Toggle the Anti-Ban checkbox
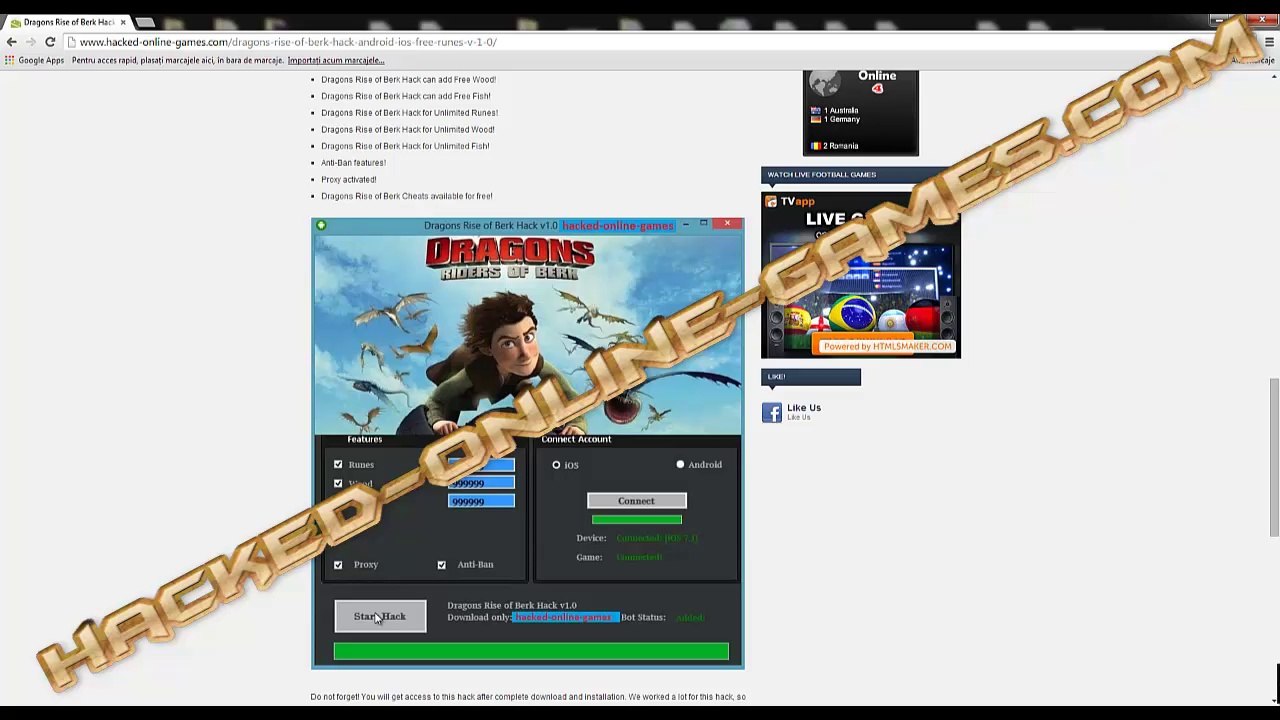The height and width of the screenshot is (720, 1280). point(441,565)
